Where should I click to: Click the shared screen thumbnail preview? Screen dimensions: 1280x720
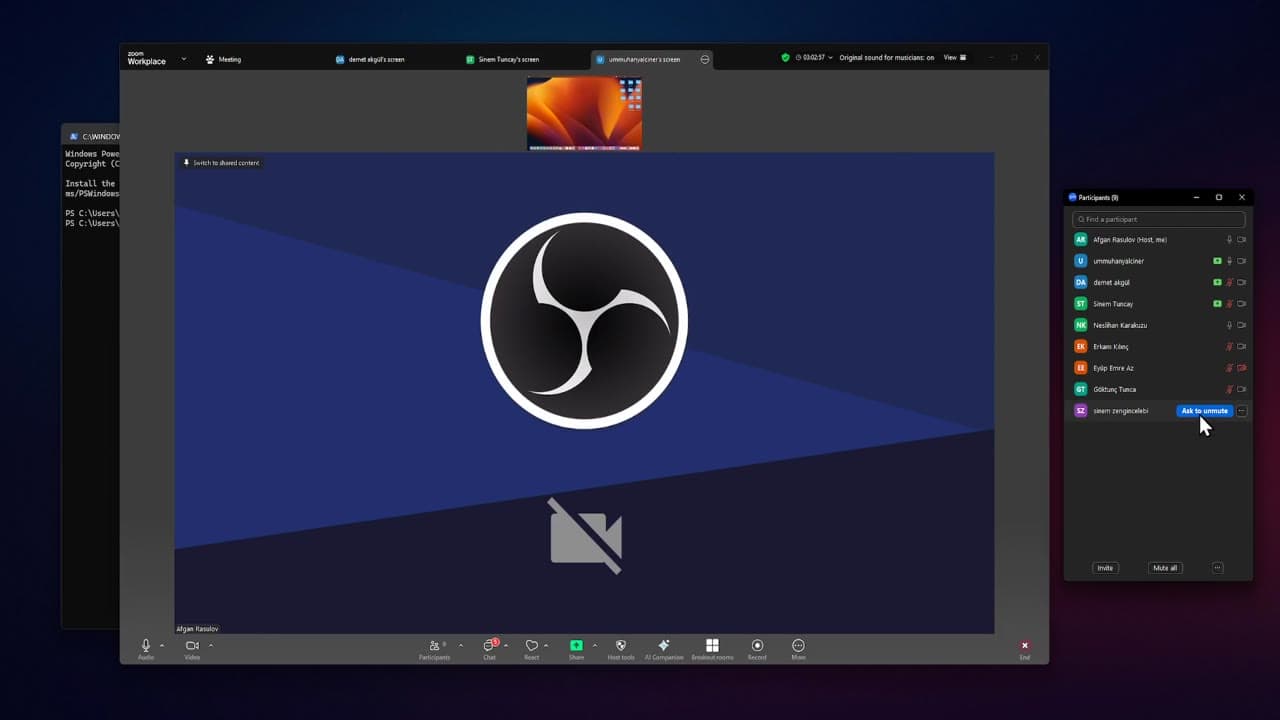584,114
